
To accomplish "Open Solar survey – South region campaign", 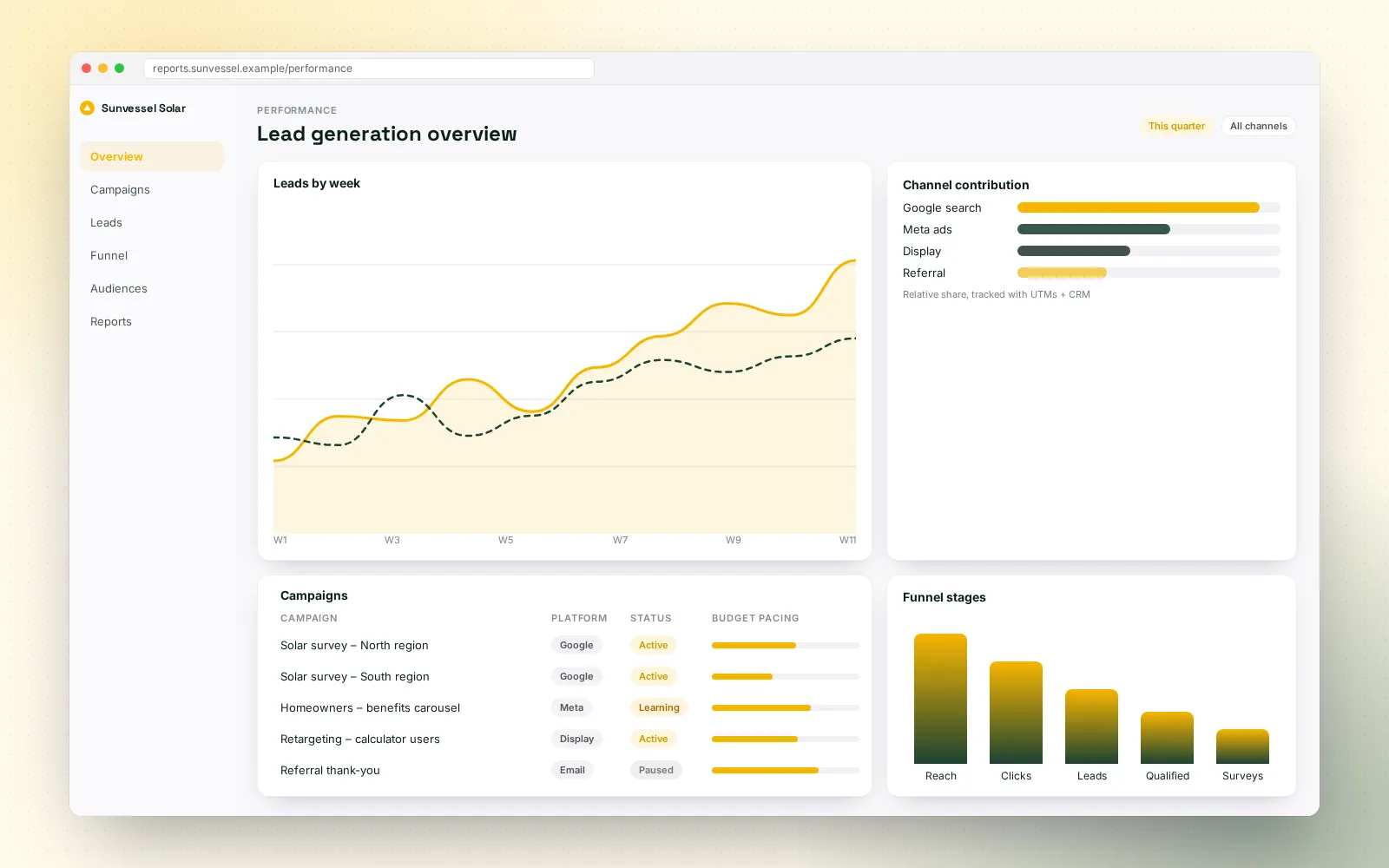I will pyautogui.click(x=355, y=676).
